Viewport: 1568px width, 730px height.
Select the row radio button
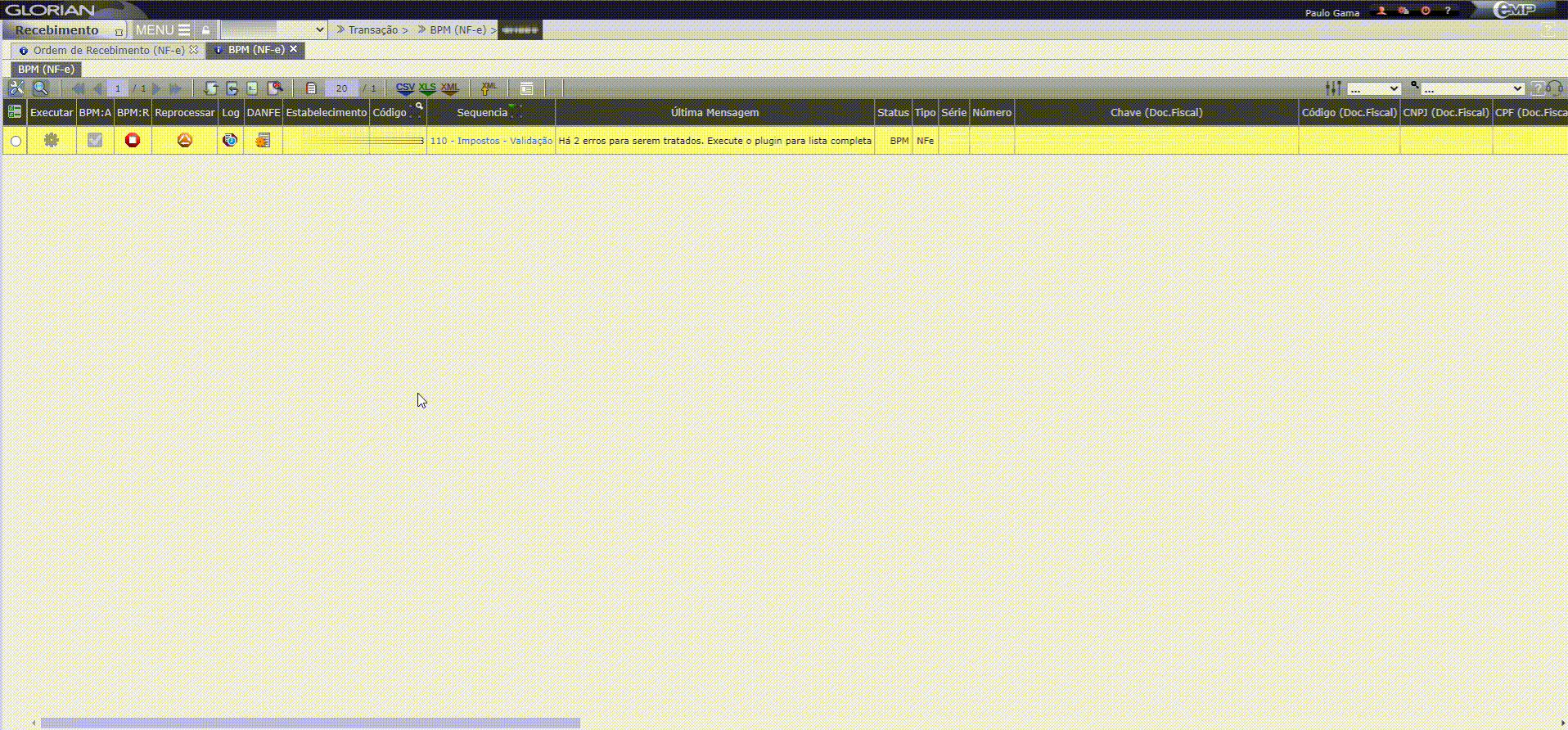pos(16,142)
